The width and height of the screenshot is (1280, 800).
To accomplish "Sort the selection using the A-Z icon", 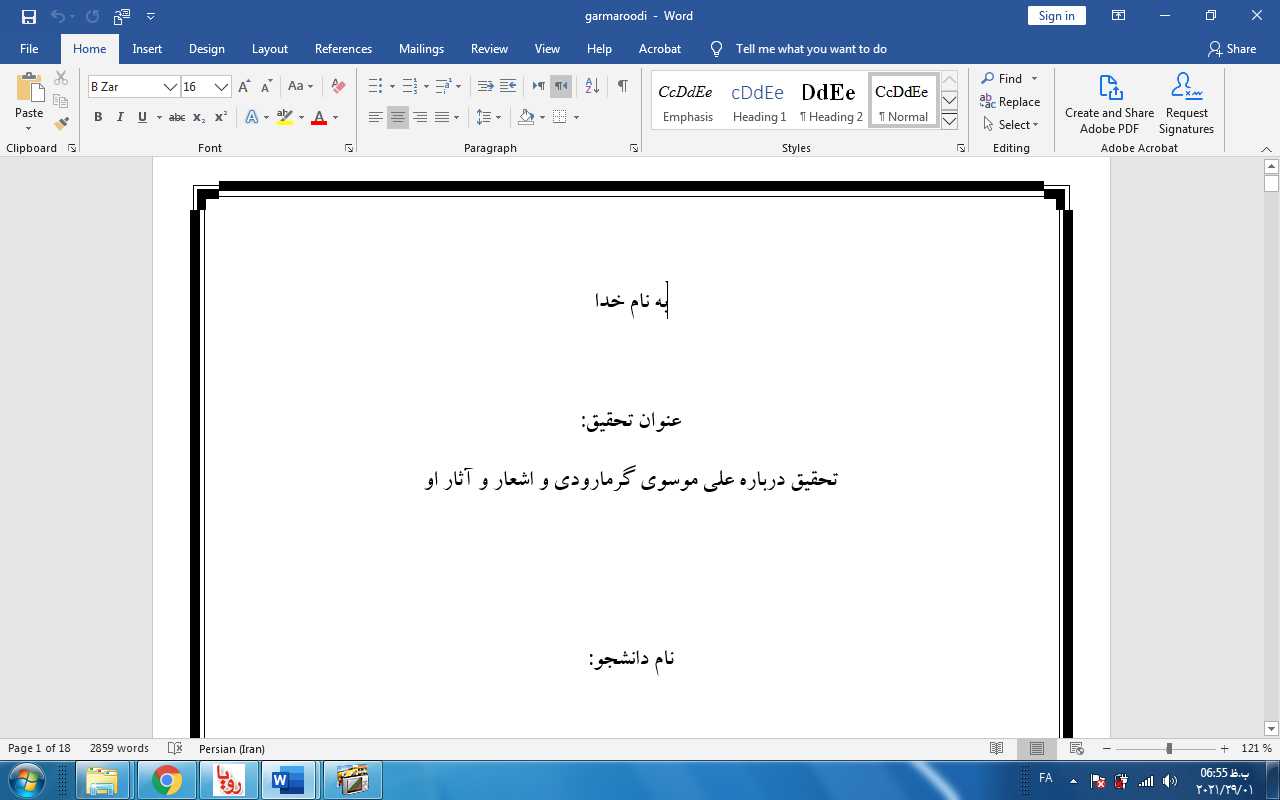I will pyautogui.click(x=592, y=87).
